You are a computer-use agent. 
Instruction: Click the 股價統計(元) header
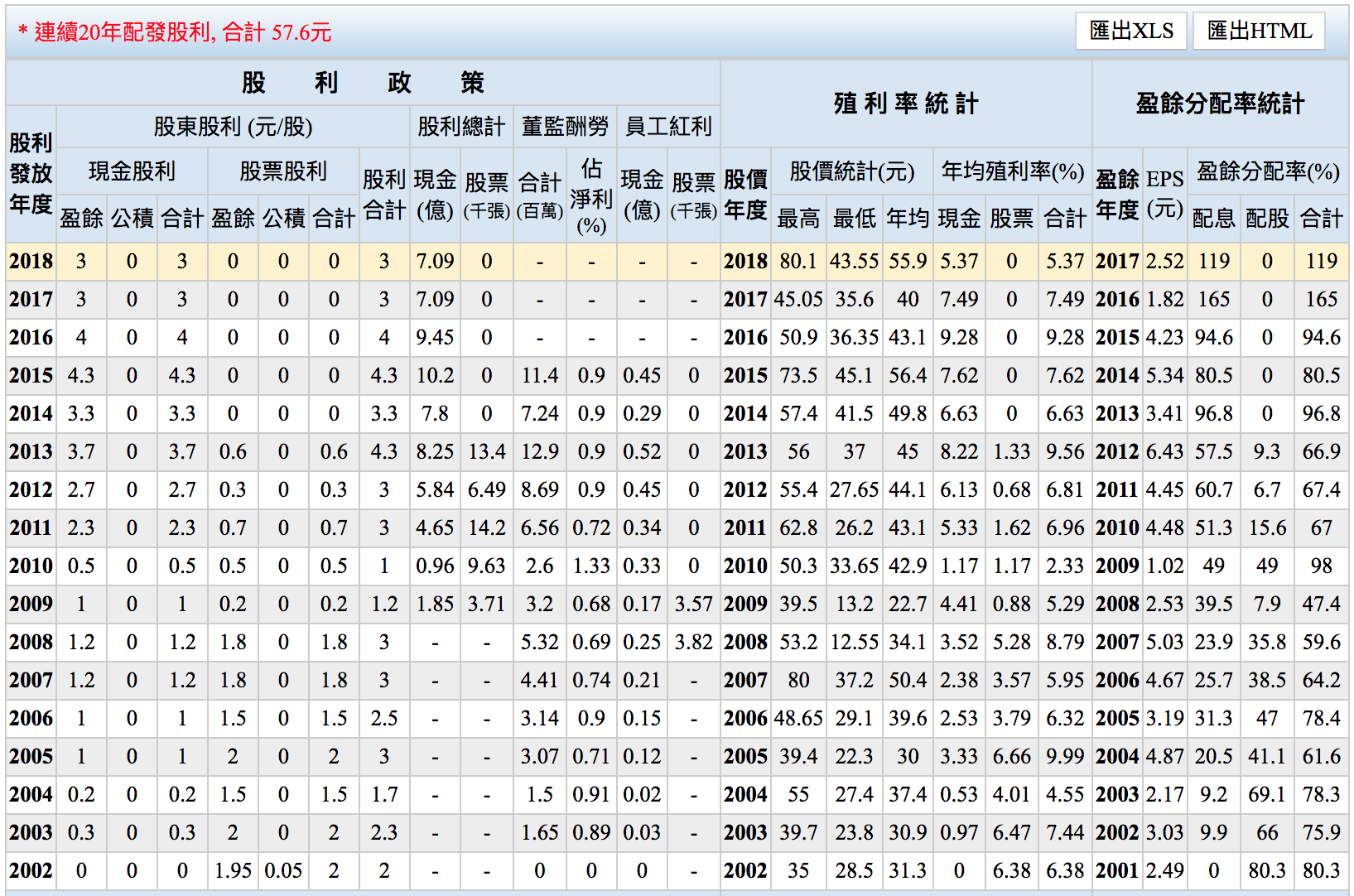[851, 171]
